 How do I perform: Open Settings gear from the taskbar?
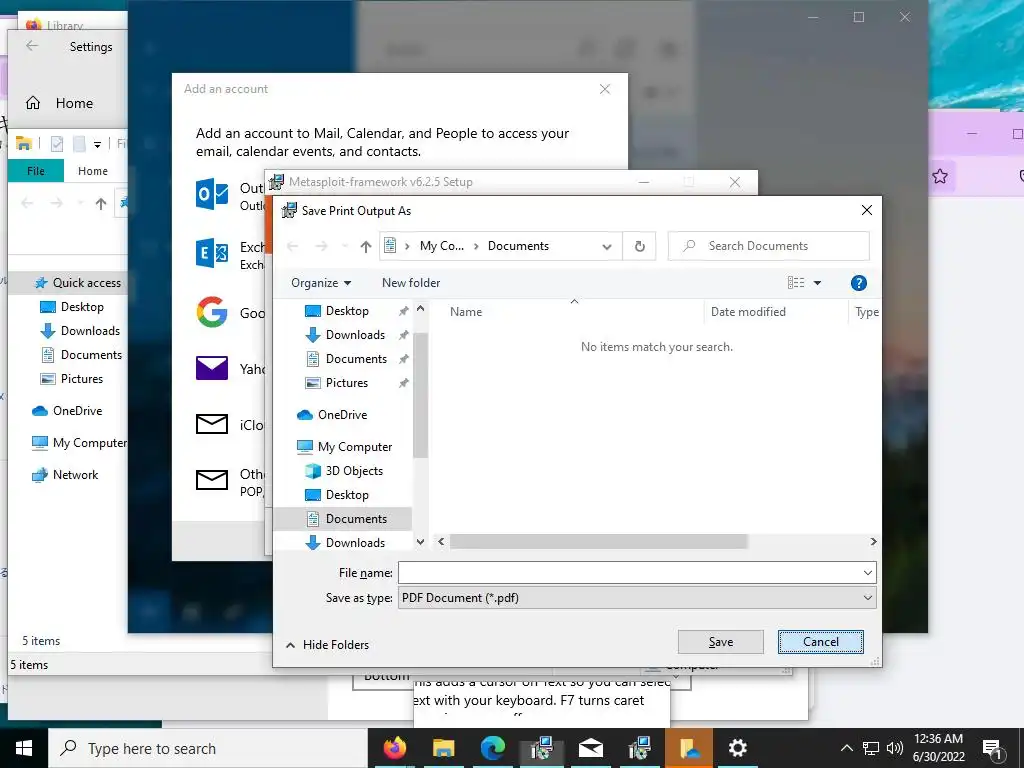[737, 748]
